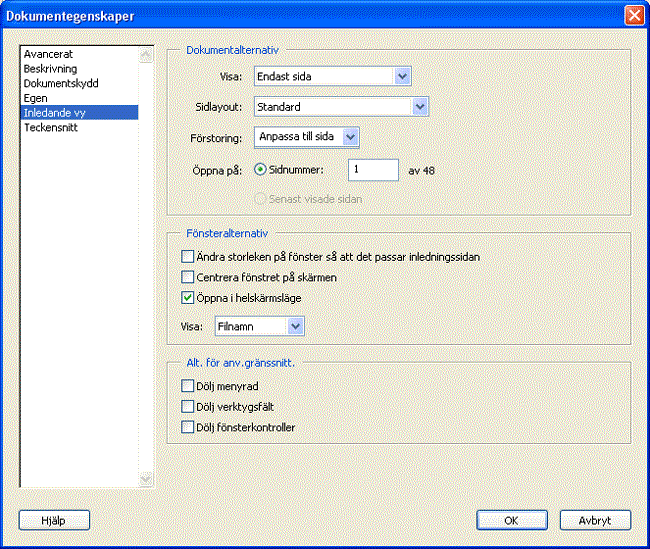This screenshot has height=549, width=650.
Task: Expand the Visa Endast sida dropdown
Action: click(x=402, y=76)
